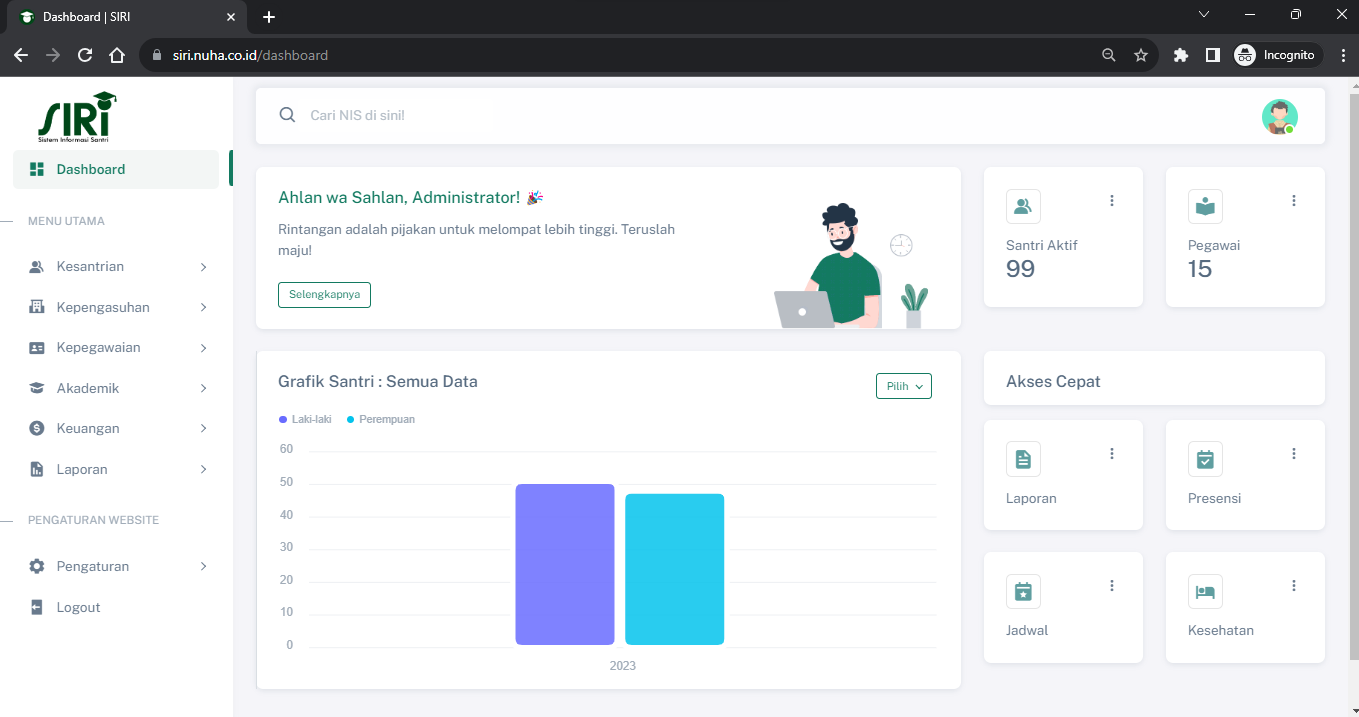The image size is (1359, 717).
Task: Click the Selengkapnya button
Action: coord(324,295)
